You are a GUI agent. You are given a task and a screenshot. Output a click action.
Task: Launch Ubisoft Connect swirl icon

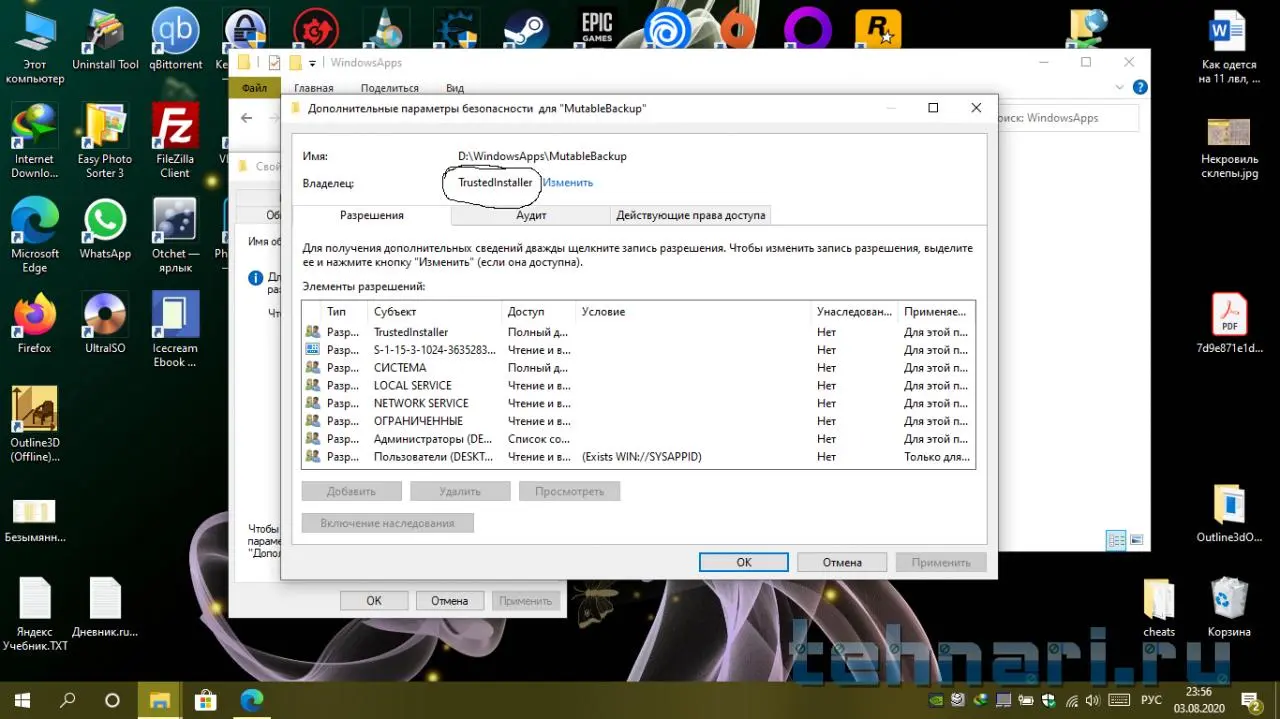click(x=668, y=28)
